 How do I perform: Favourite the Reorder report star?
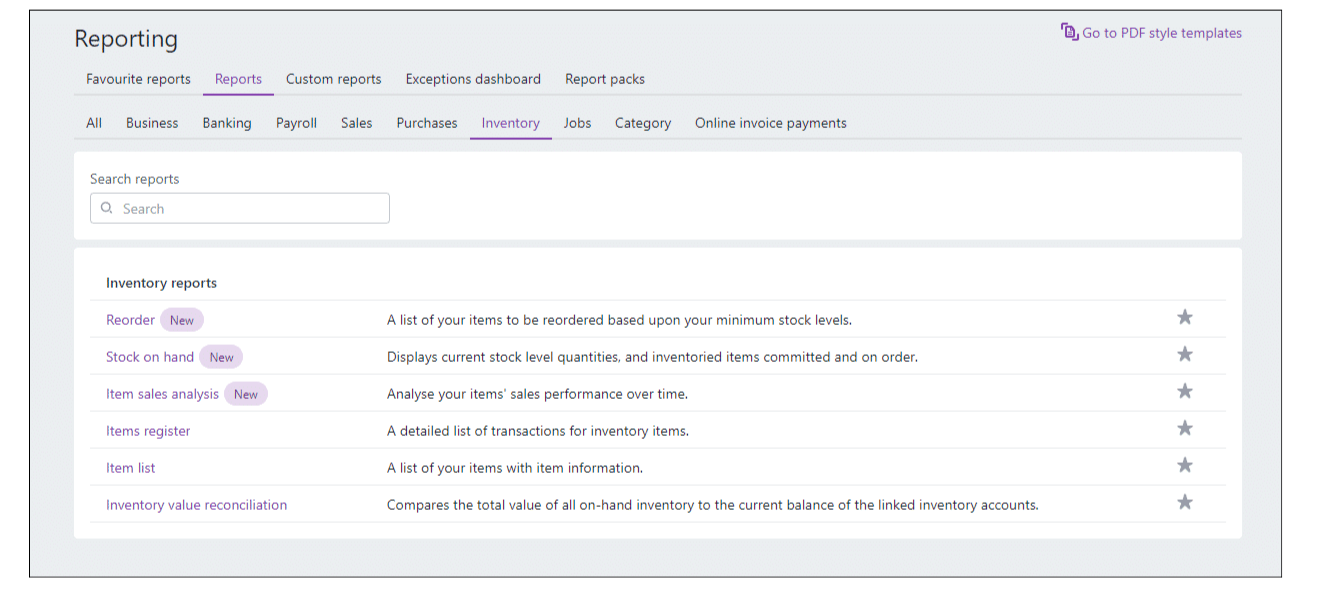tap(1185, 317)
